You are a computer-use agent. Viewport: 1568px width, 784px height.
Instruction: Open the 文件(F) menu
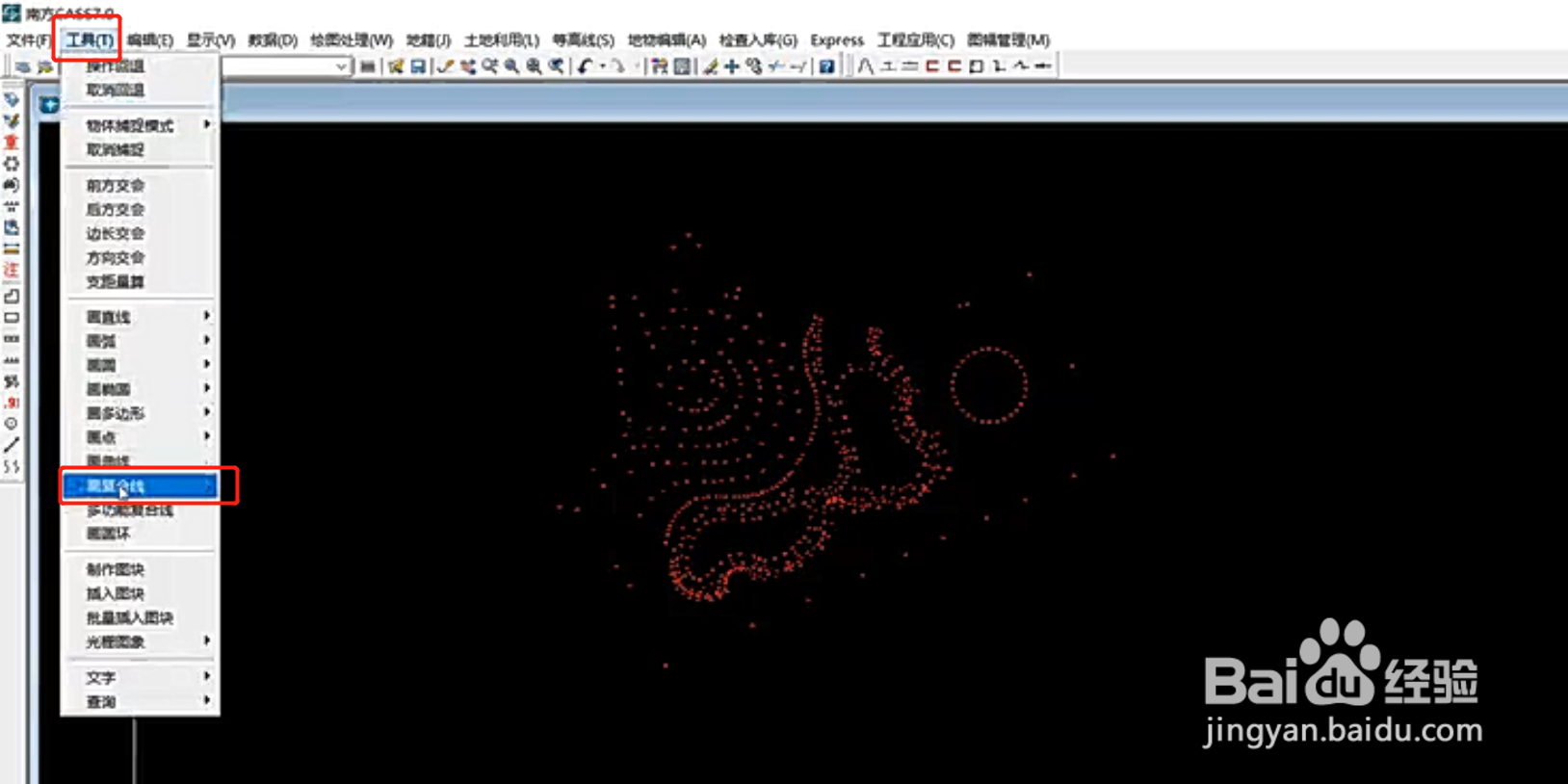[x=28, y=40]
